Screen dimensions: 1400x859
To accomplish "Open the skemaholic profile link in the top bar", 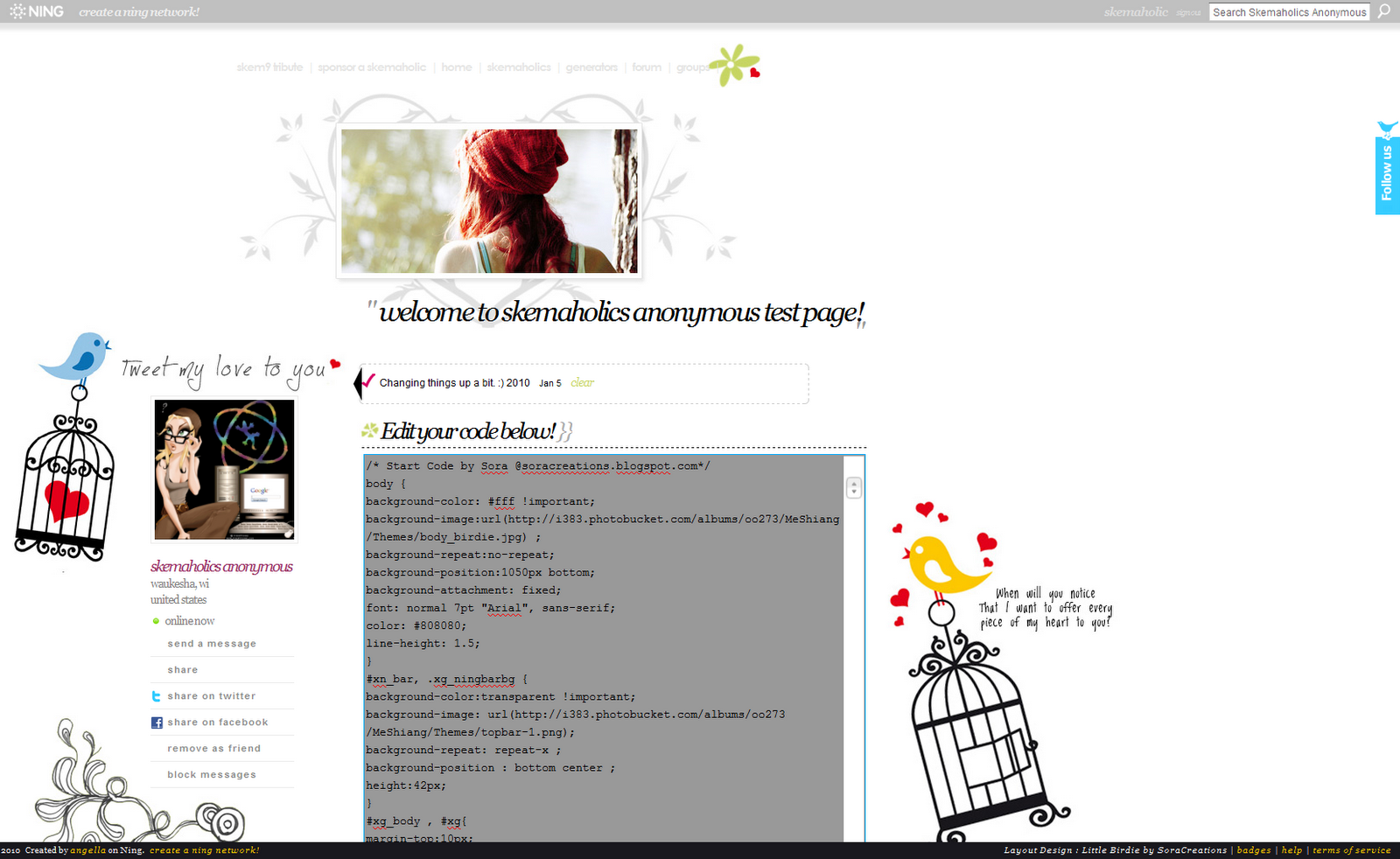I will pyautogui.click(x=1136, y=12).
